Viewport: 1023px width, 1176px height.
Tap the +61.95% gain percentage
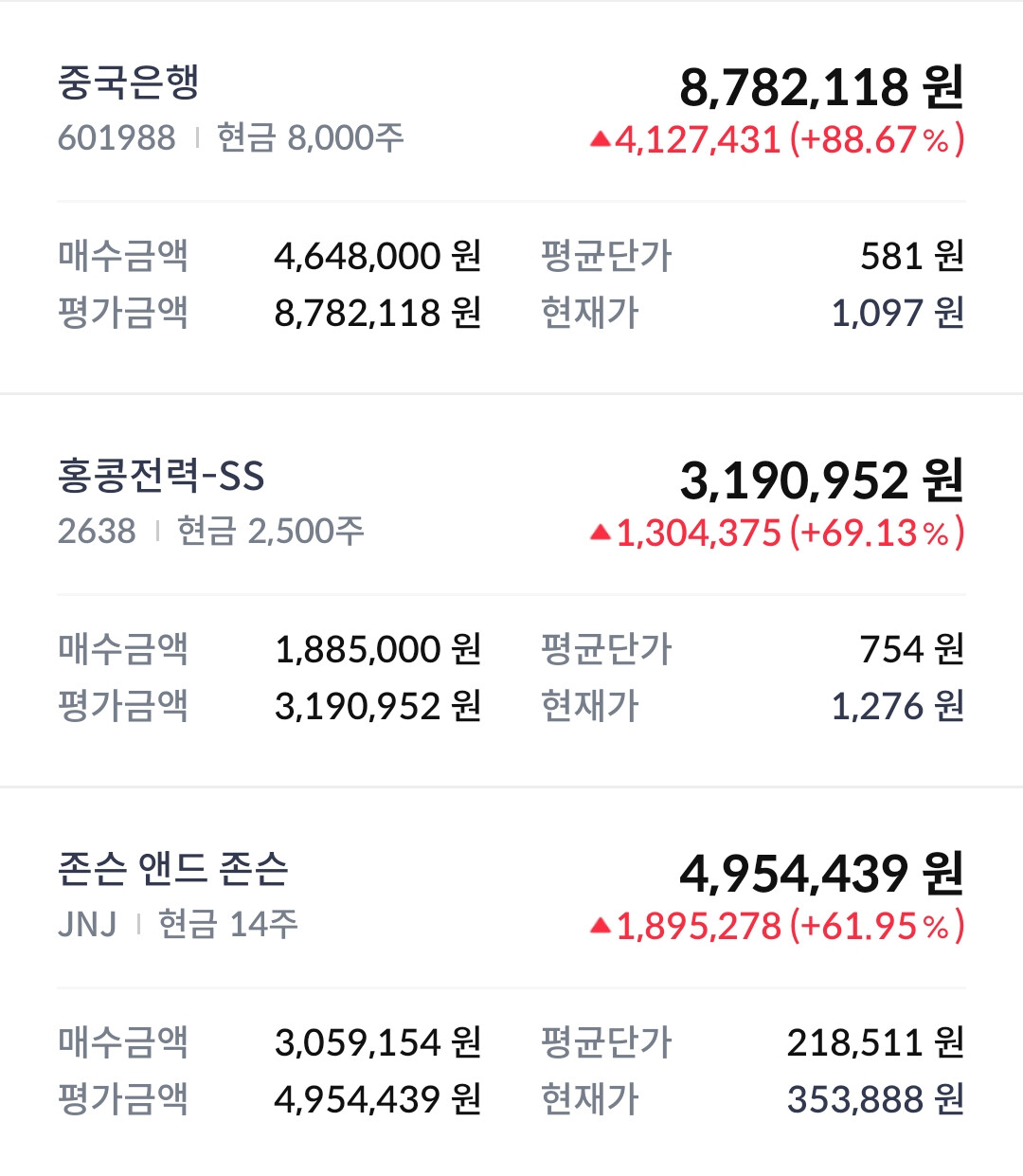876,927
